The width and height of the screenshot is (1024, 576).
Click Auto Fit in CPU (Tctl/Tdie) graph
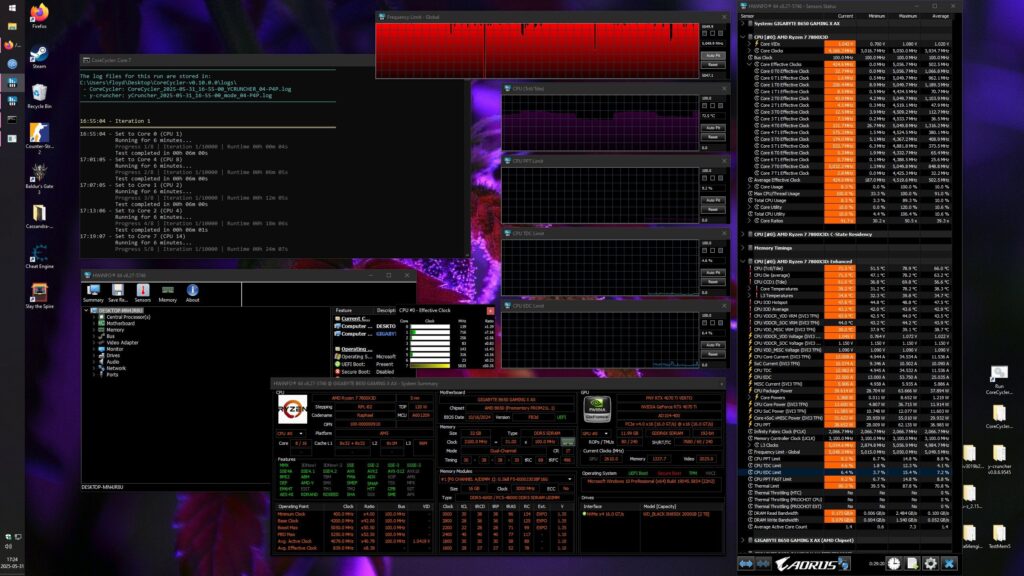[x=713, y=128]
